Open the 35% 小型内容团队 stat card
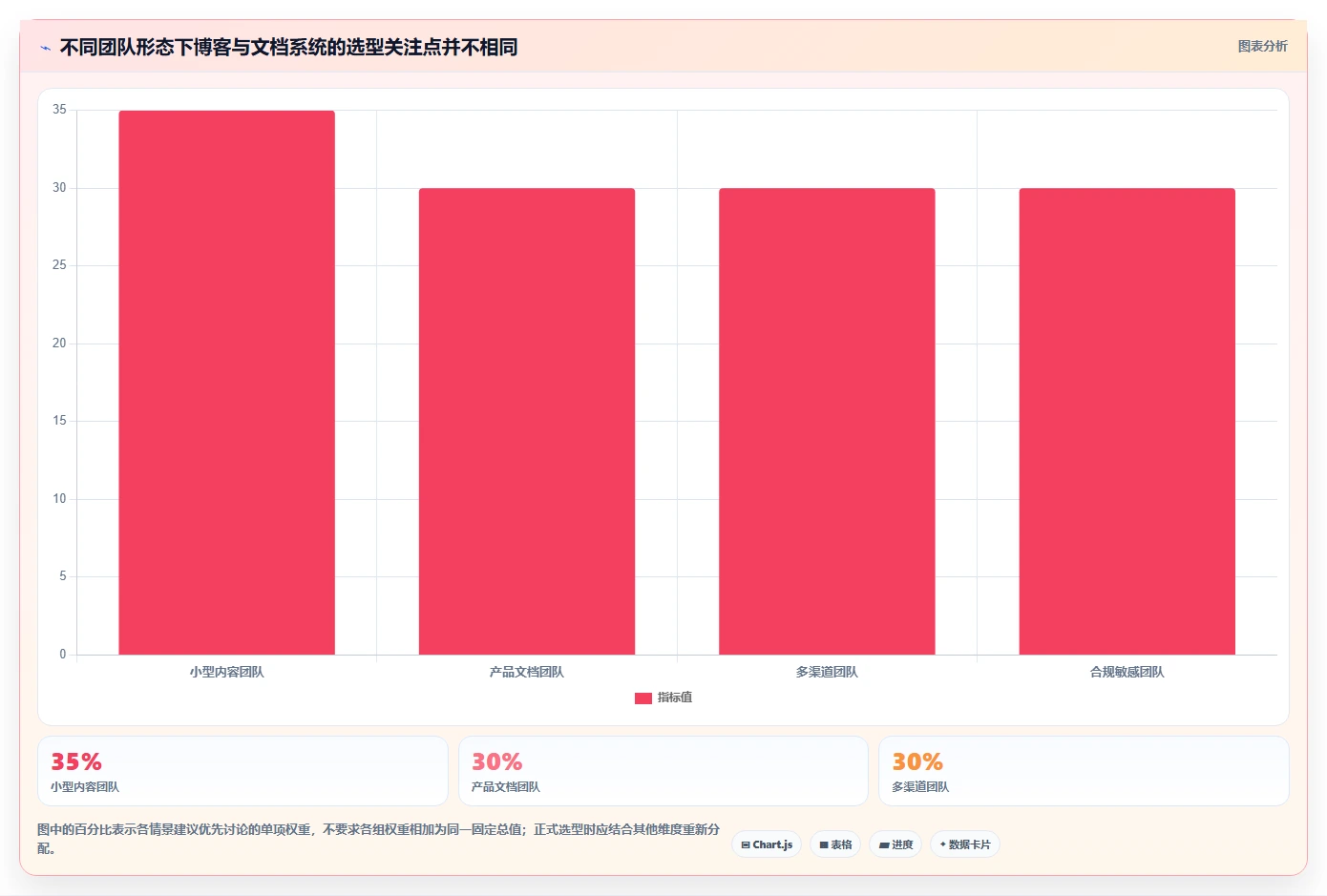The width and height of the screenshot is (1327, 896). point(242,771)
